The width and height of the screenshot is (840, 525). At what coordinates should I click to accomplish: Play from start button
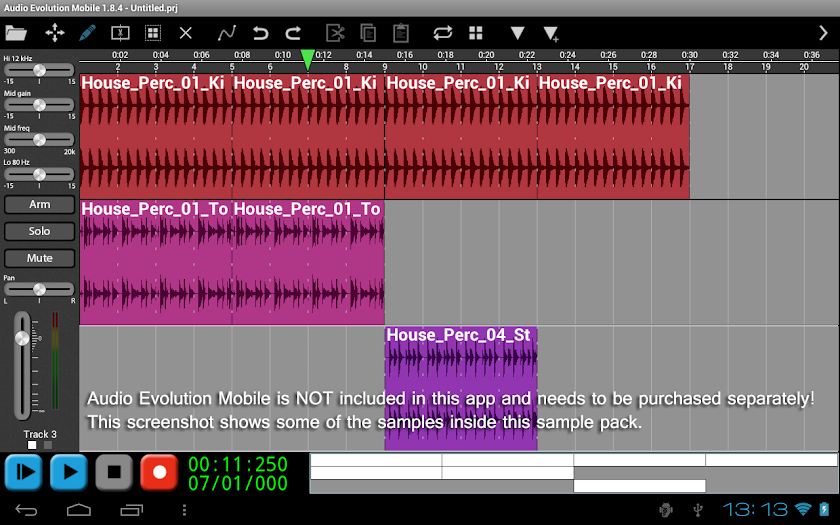point(24,472)
